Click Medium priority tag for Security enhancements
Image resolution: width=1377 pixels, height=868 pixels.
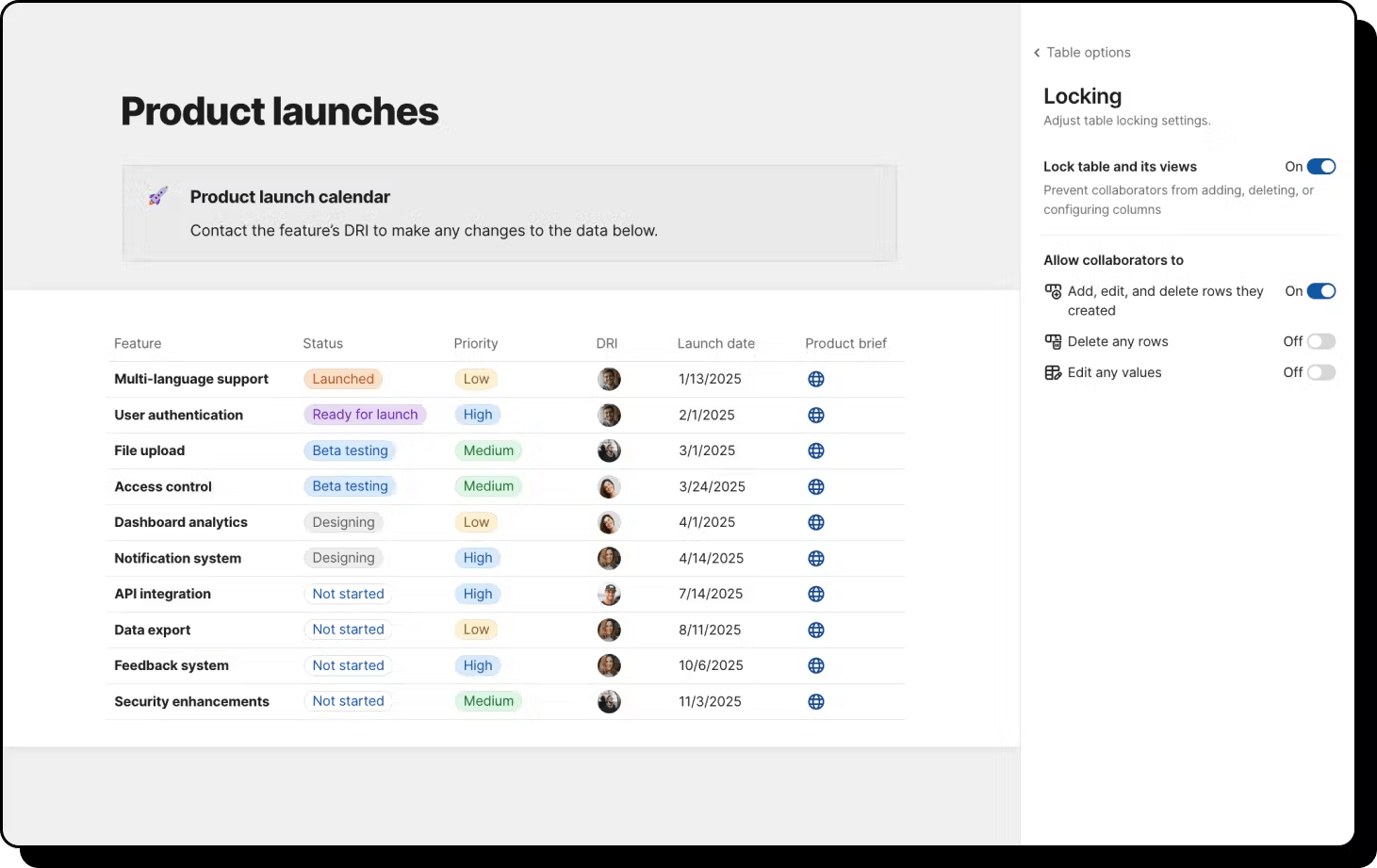click(488, 701)
